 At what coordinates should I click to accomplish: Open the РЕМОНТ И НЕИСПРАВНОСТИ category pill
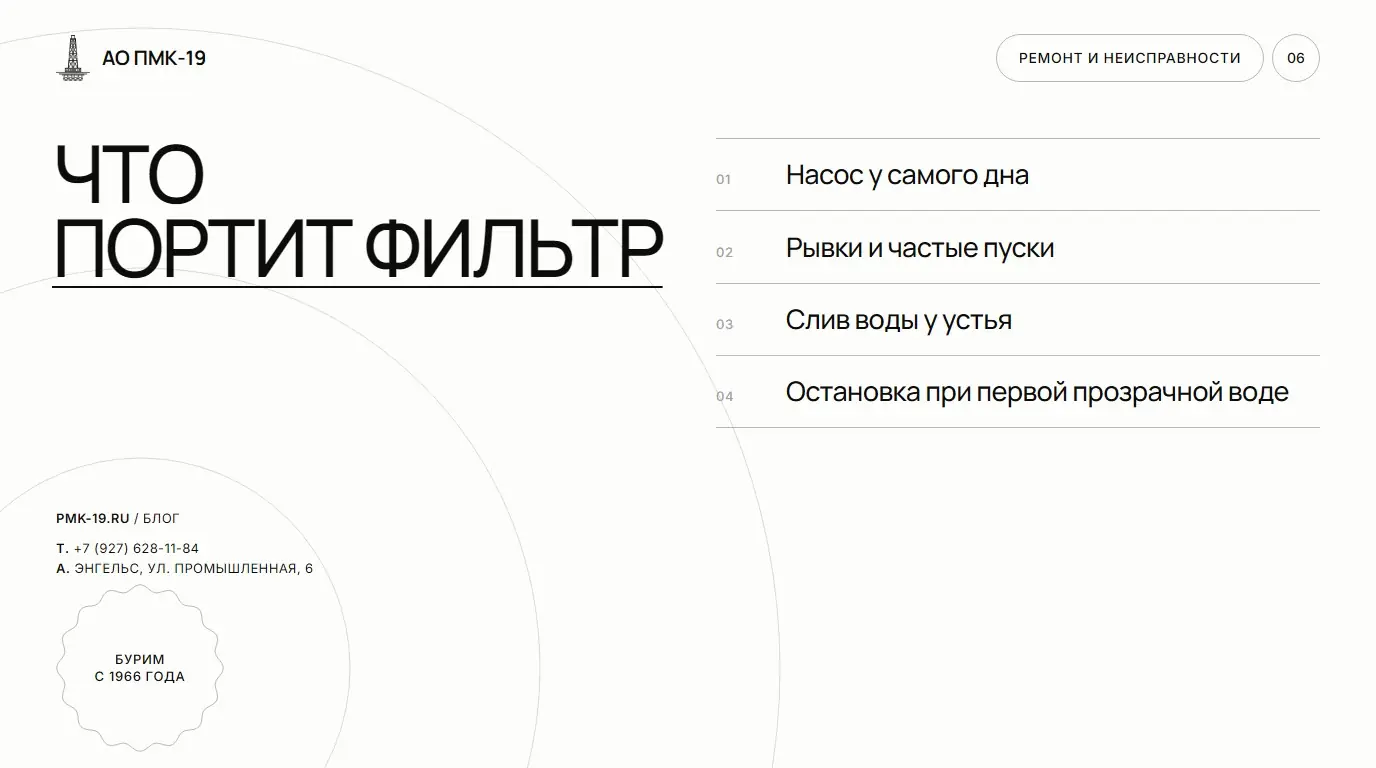pyautogui.click(x=1130, y=58)
